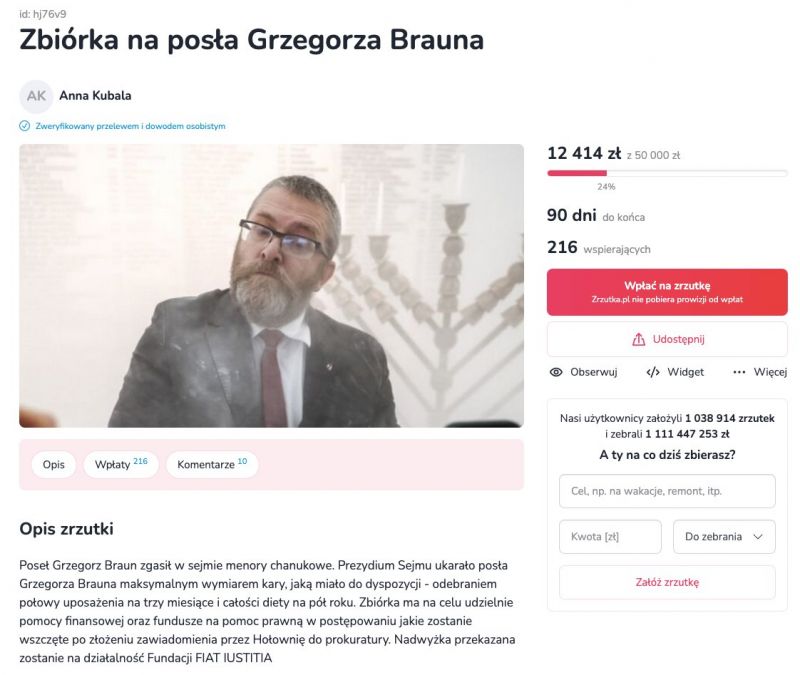The width and height of the screenshot is (800, 675).
Task: Switch to the Opis tab
Action: pyautogui.click(x=54, y=464)
